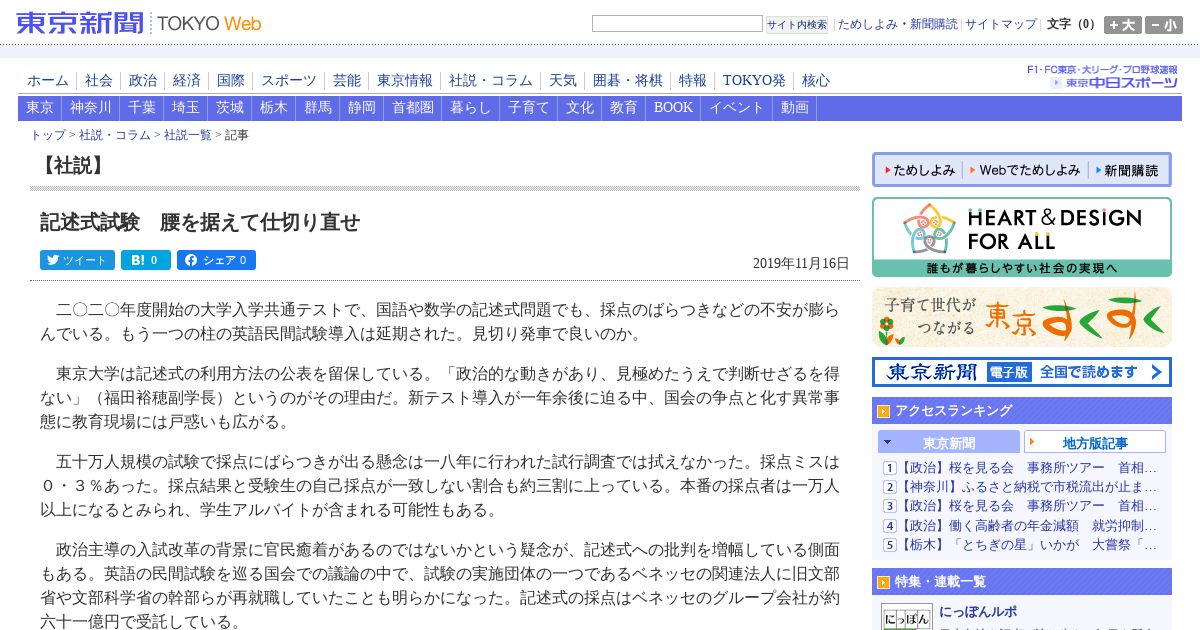Click 社説・コラム breadcrumb link
Screen dimensions: 1200x630
point(115,135)
